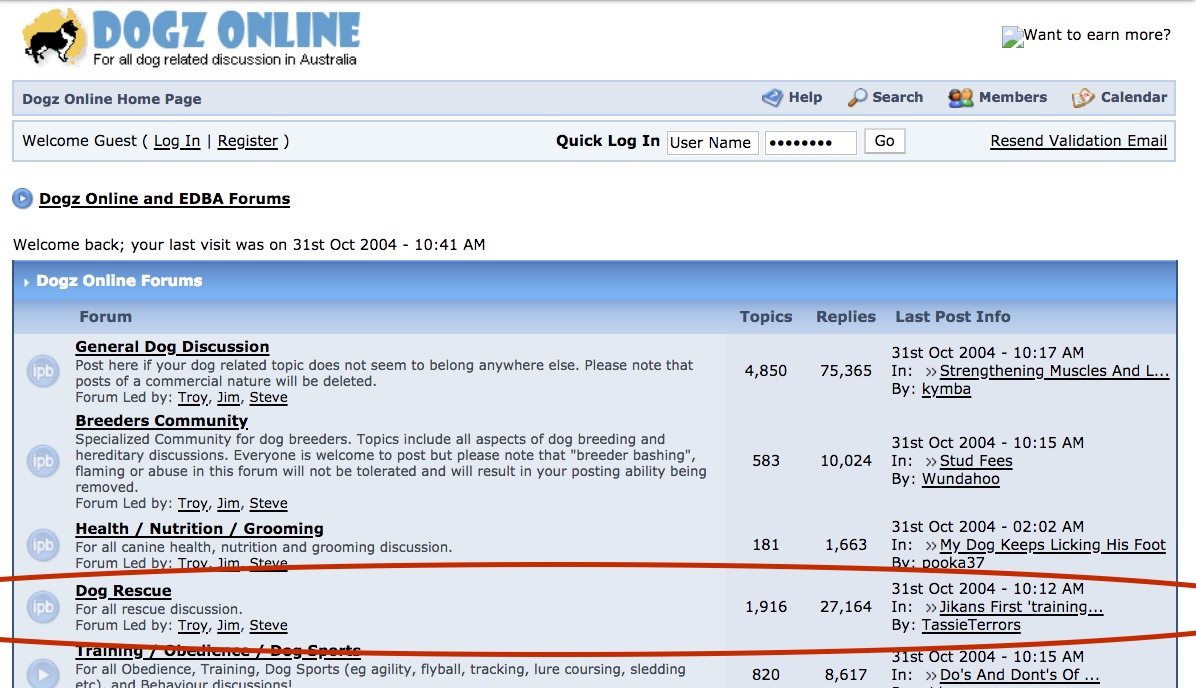
Task: Click the Topics column header
Action: point(766,317)
